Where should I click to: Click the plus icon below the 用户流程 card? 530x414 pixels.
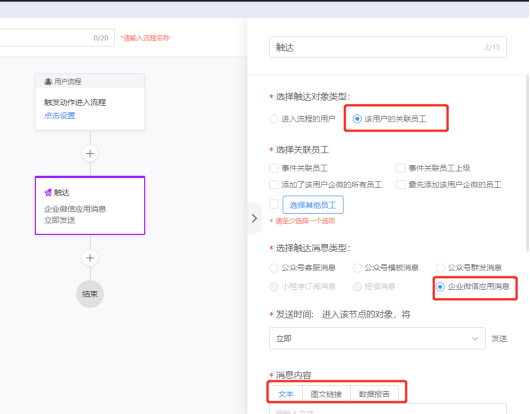90,153
